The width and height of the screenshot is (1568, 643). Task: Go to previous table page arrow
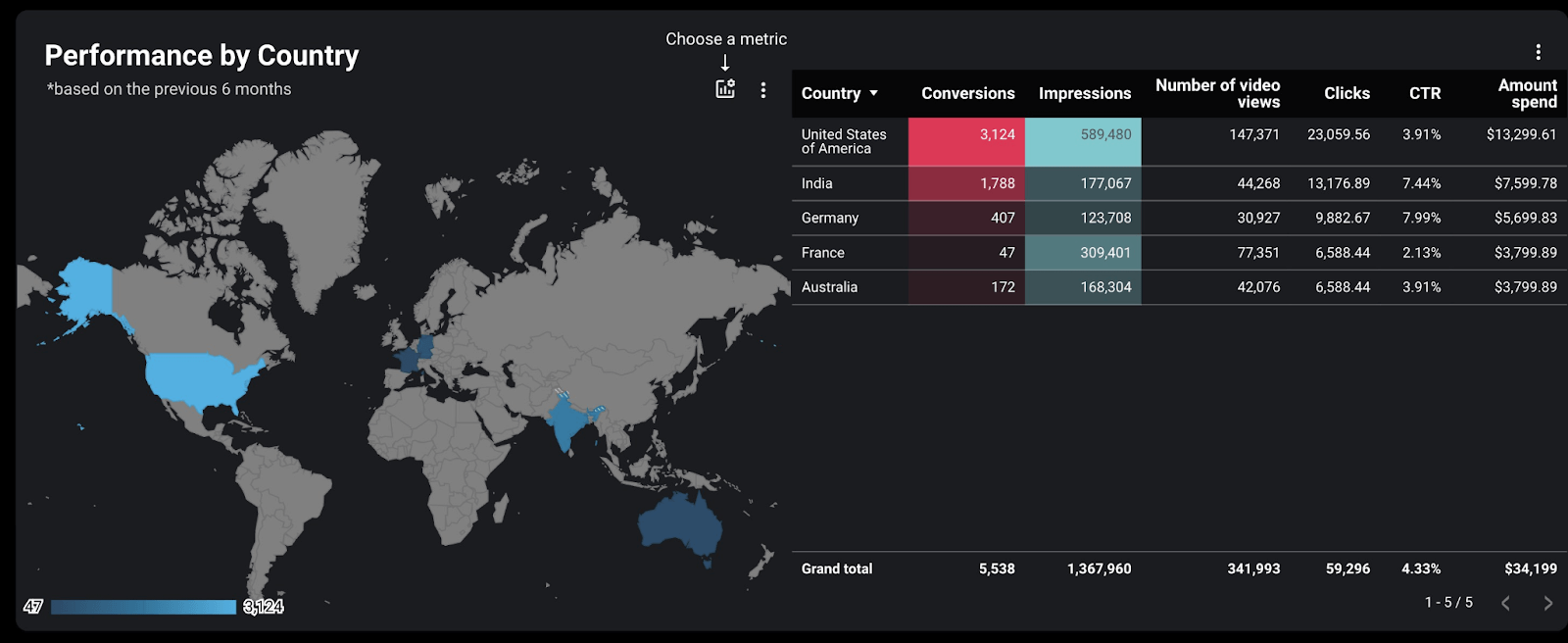(x=1506, y=603)
